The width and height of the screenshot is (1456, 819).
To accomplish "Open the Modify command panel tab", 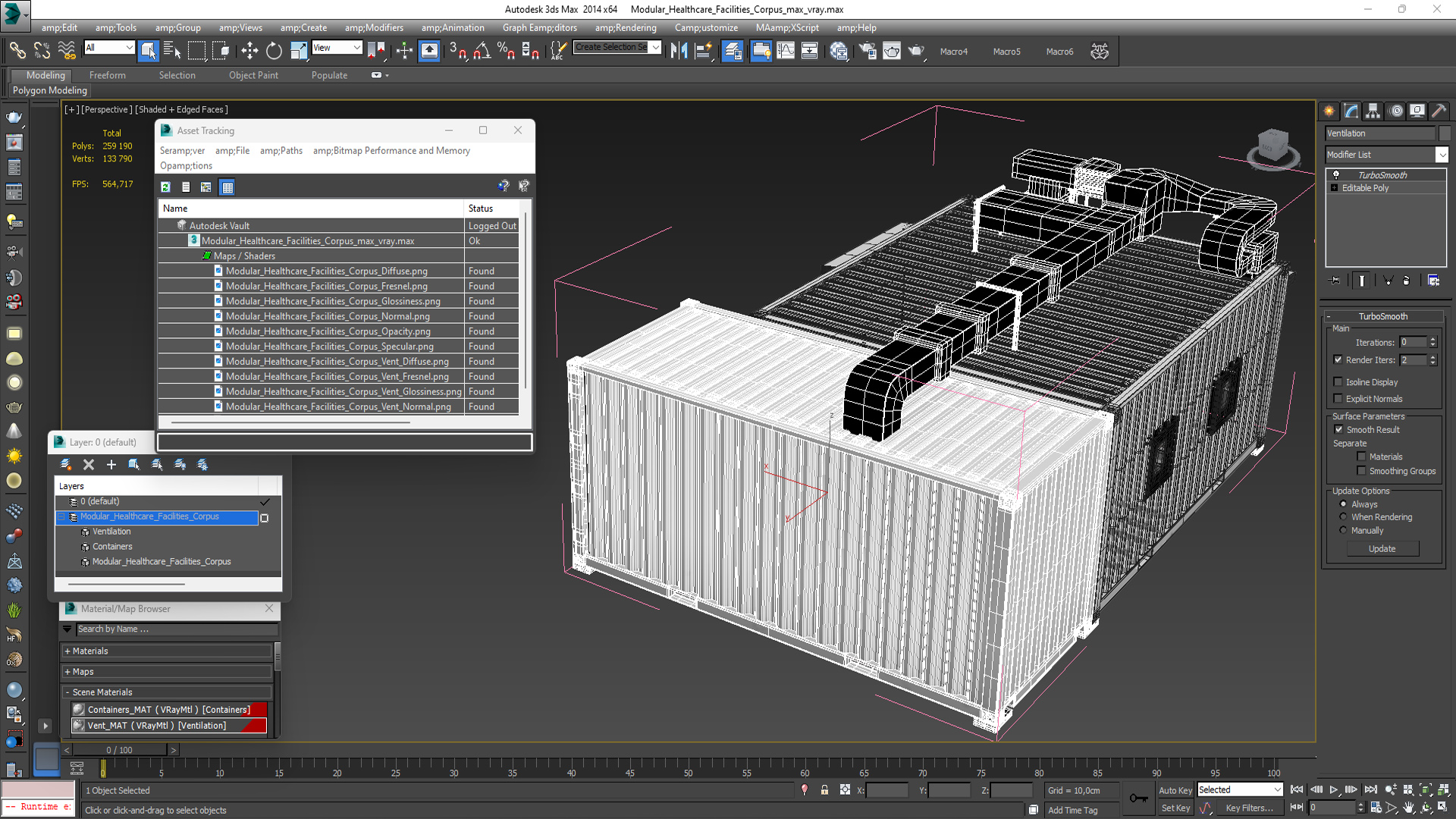I will coord(1351,111).
